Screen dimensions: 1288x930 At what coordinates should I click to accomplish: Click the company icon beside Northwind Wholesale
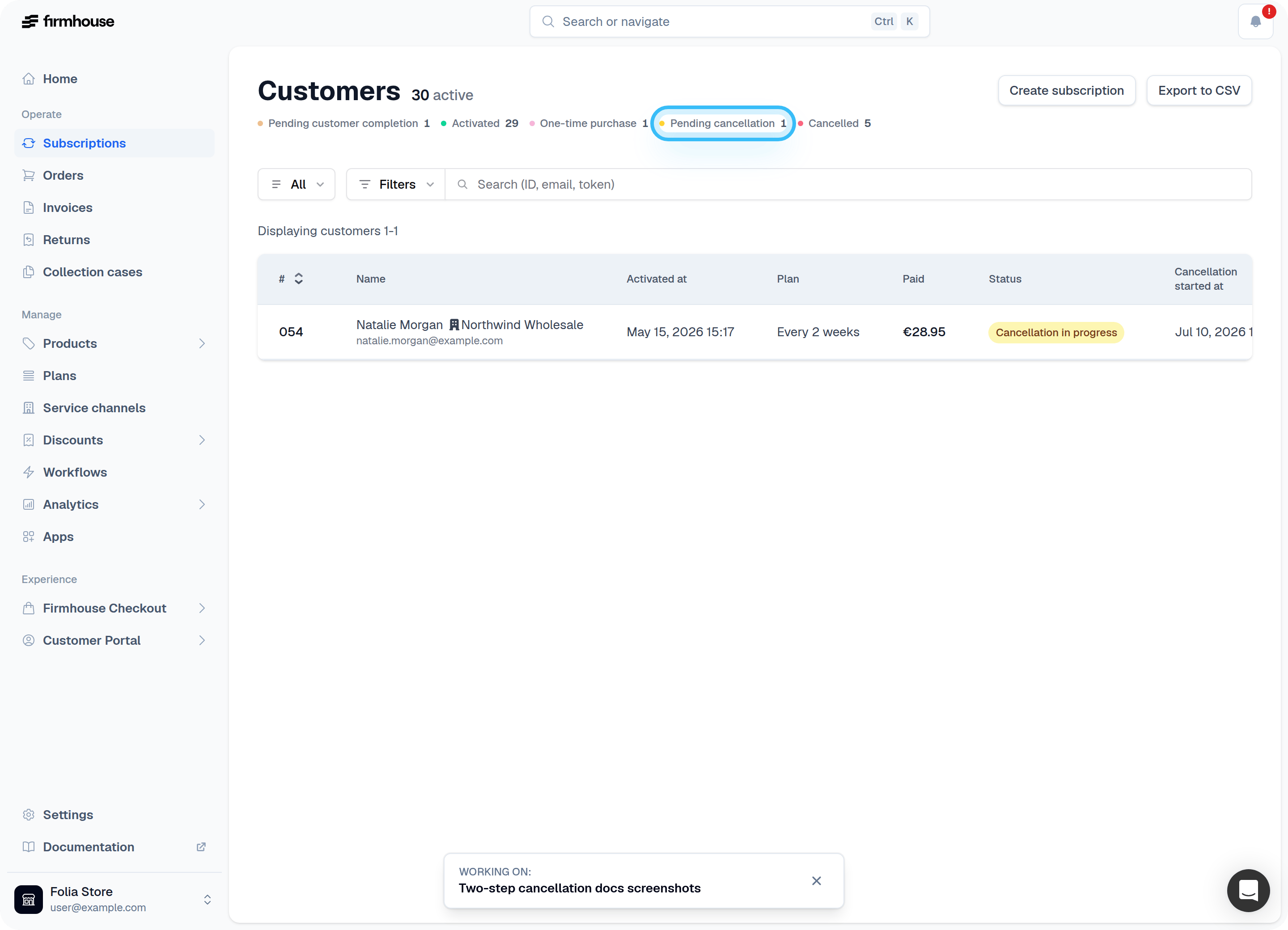point(454,325)
